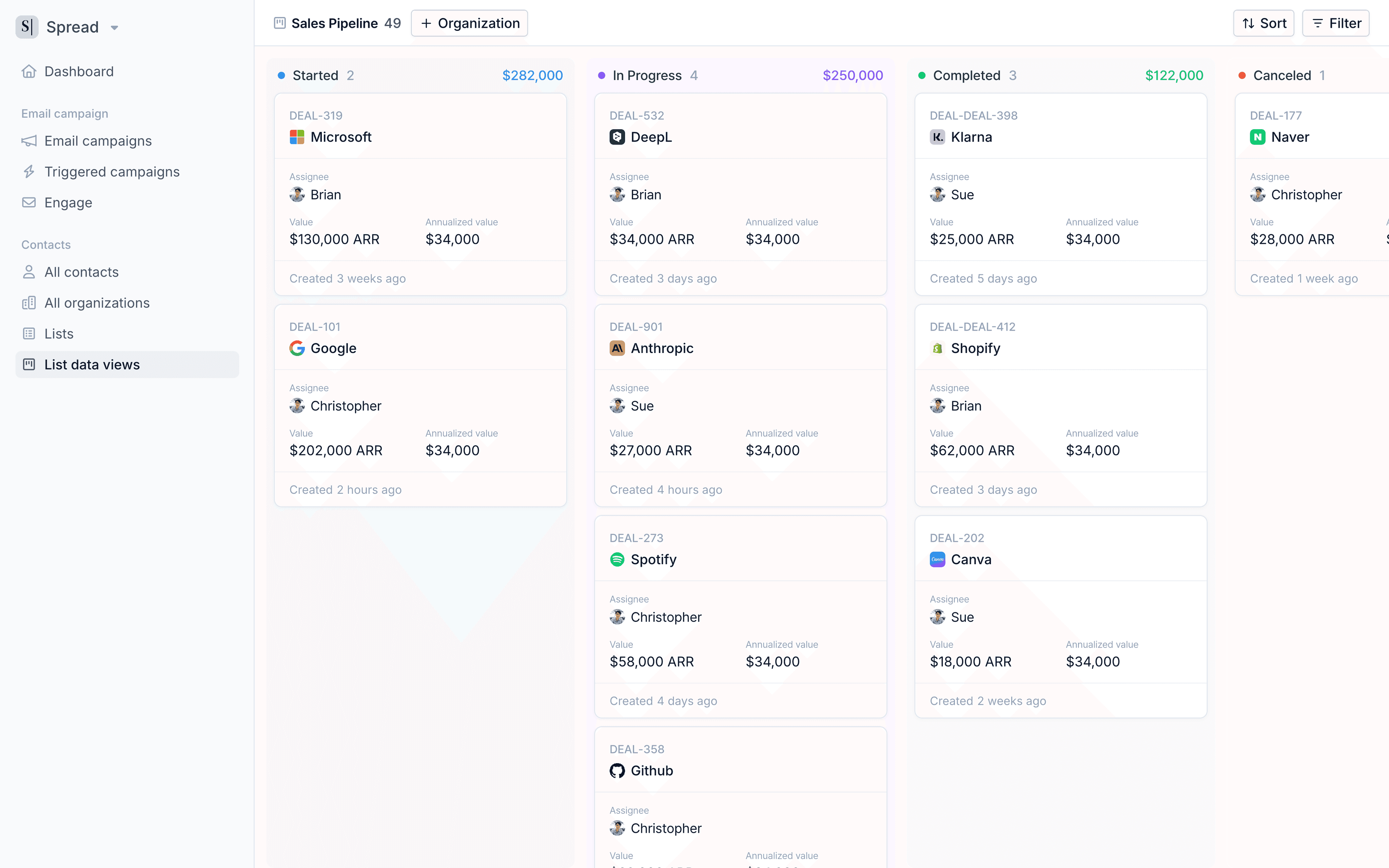
Task: Click the Canceled column header label
Action: (x=1282, y=75)
